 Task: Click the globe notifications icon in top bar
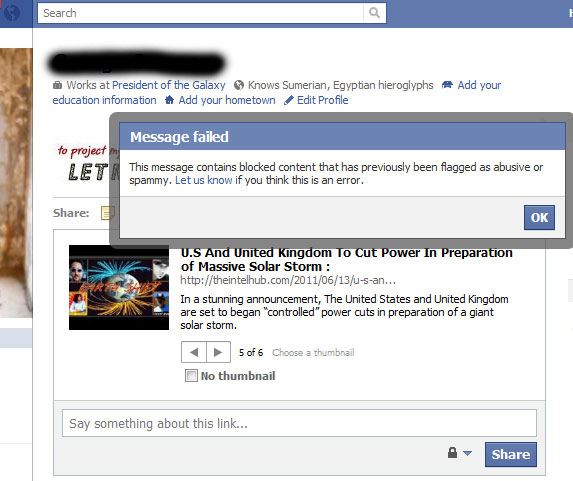point(12,13)
